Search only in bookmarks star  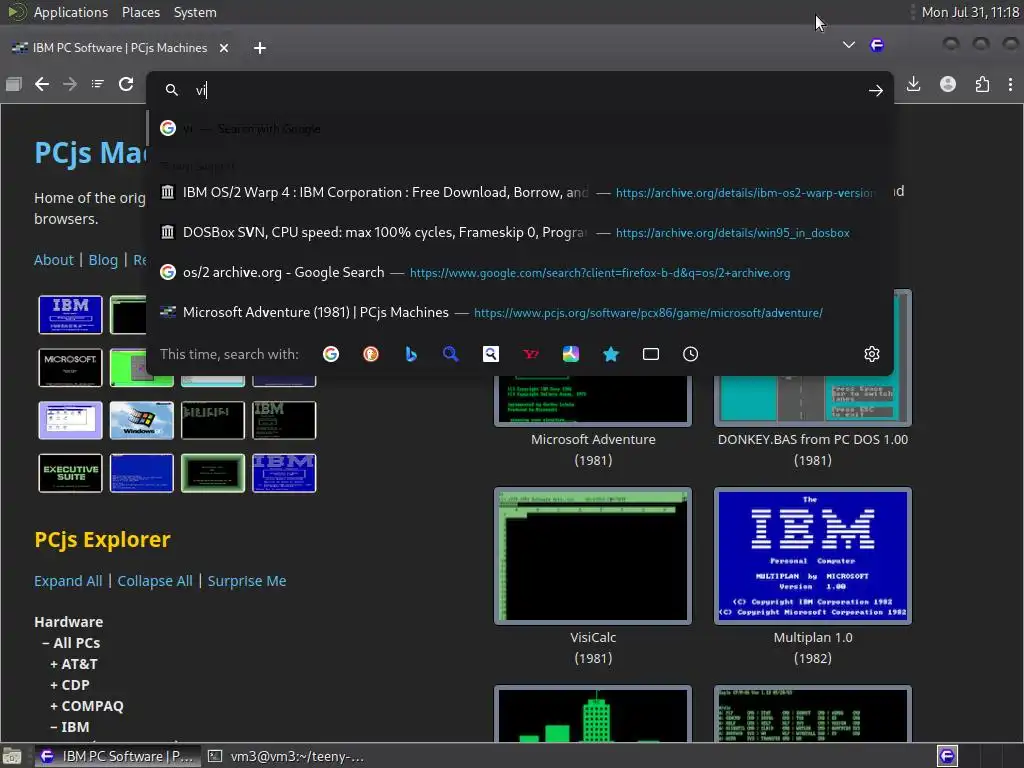pyautogui.click(x=611, y=354)
